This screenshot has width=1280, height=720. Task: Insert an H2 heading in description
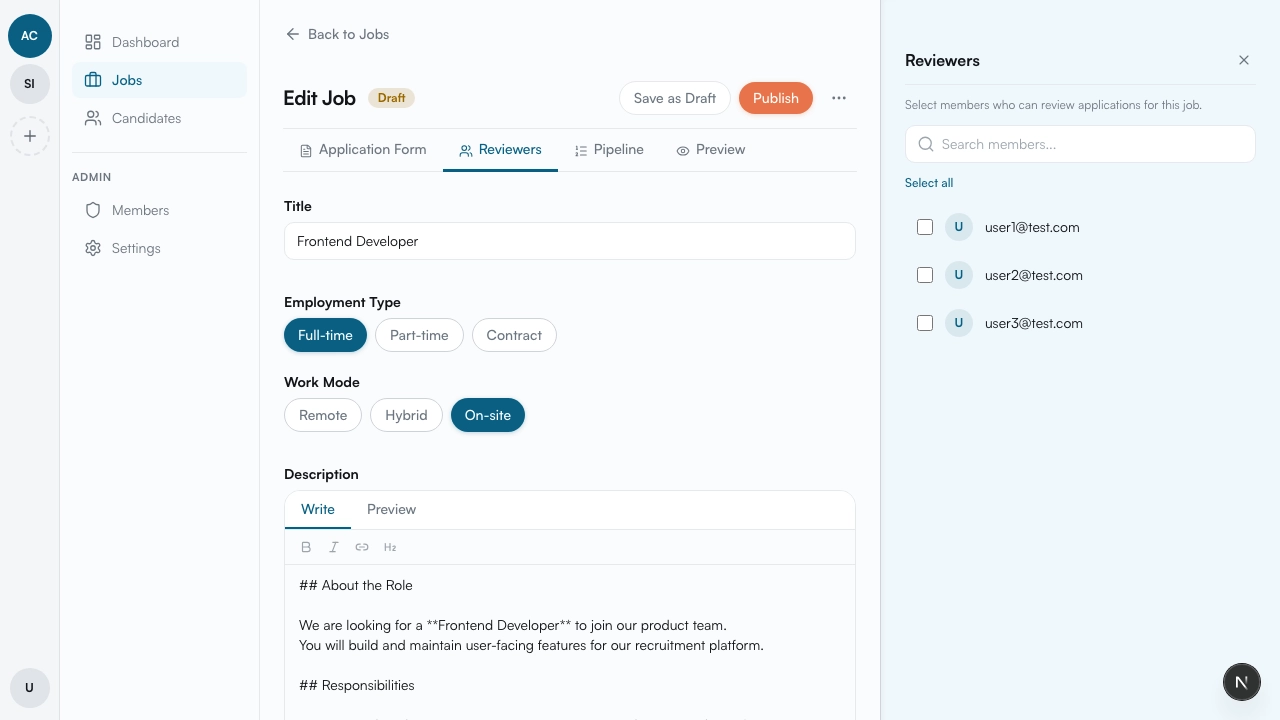coord(390,547)
